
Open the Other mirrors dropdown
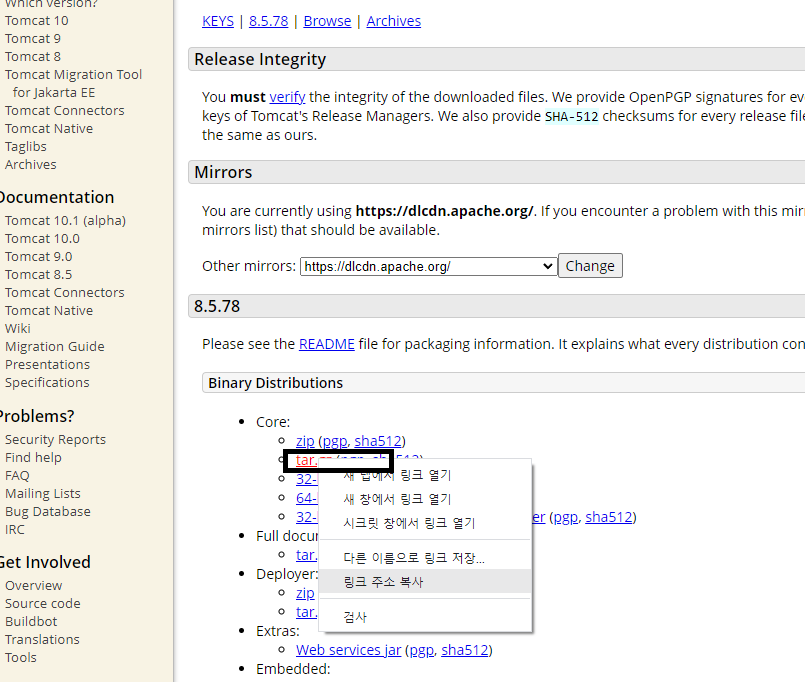point(429,266)
